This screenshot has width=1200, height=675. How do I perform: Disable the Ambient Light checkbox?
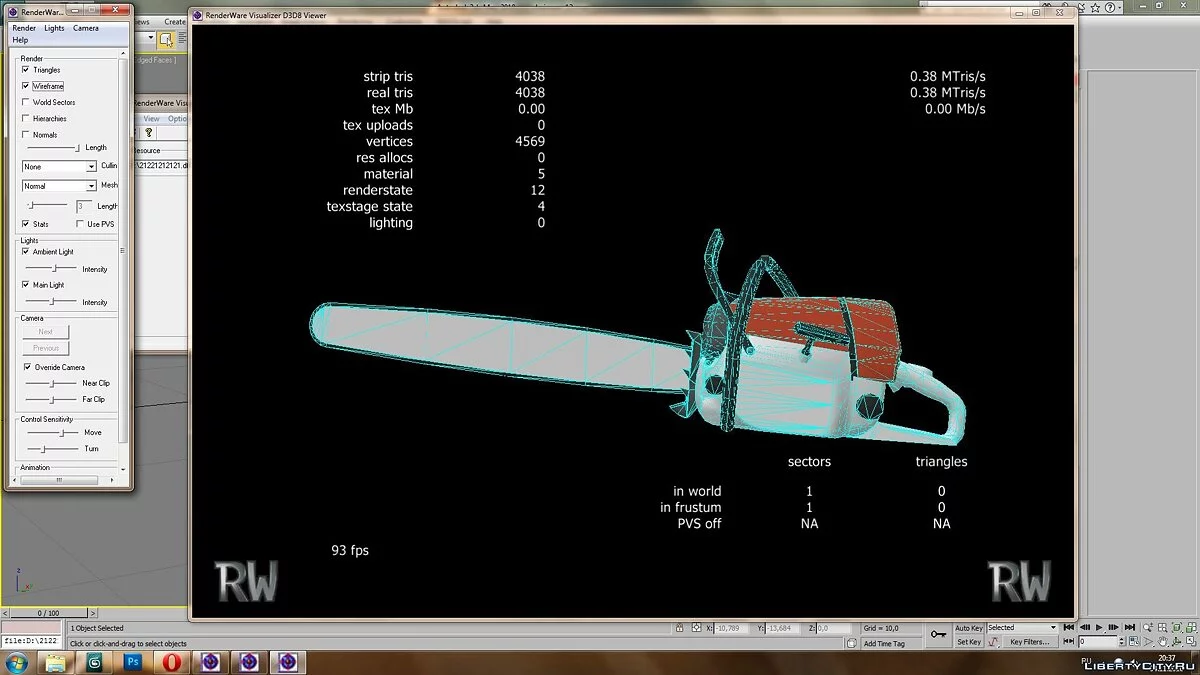coord(26,252)
